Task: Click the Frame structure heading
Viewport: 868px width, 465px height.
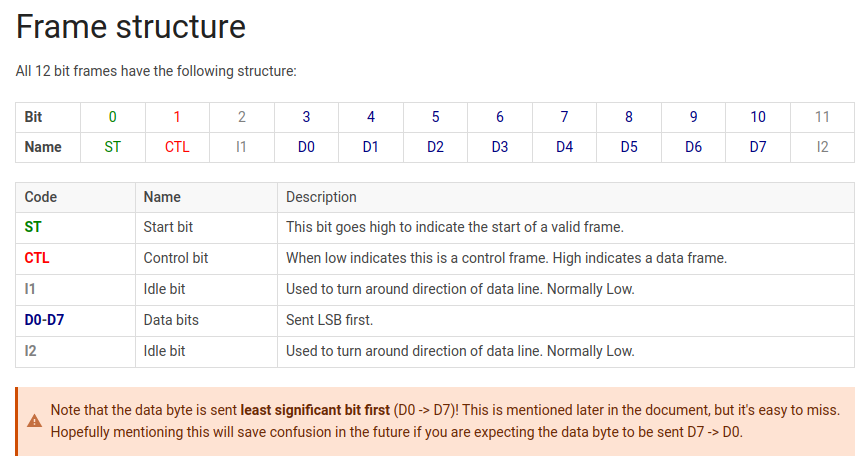Action: (131, 27)
